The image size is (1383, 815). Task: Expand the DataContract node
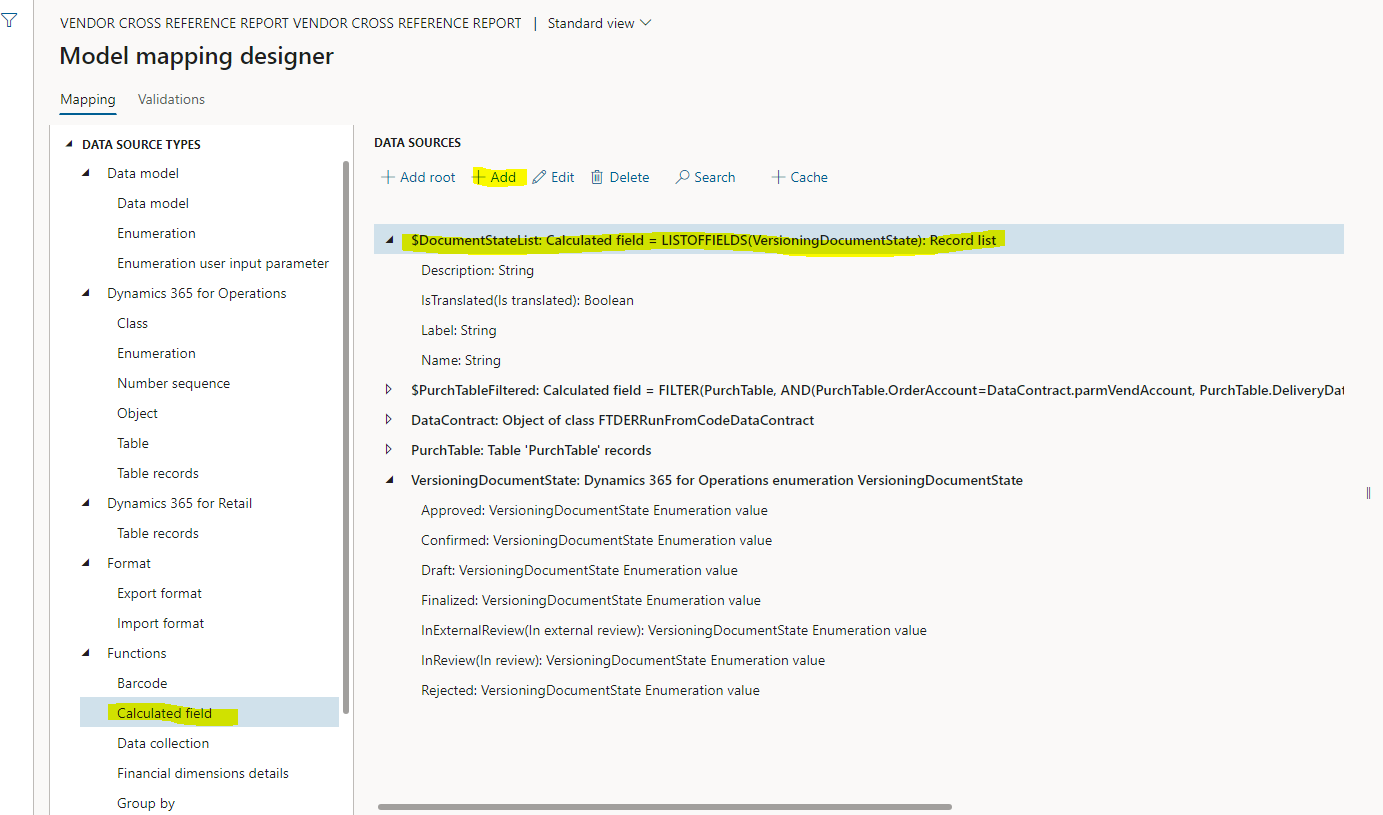(x=389, y=419)
